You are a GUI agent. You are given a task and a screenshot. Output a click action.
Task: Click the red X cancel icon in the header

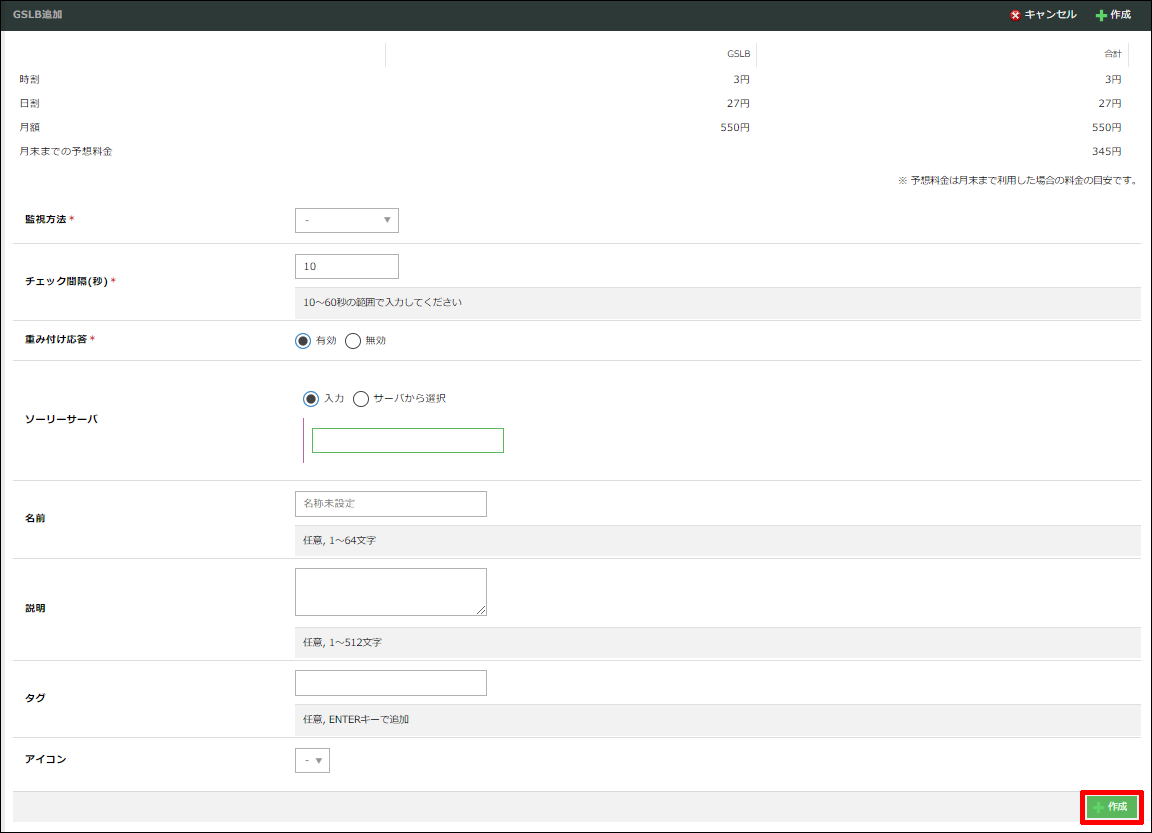tap(1015, 15)
